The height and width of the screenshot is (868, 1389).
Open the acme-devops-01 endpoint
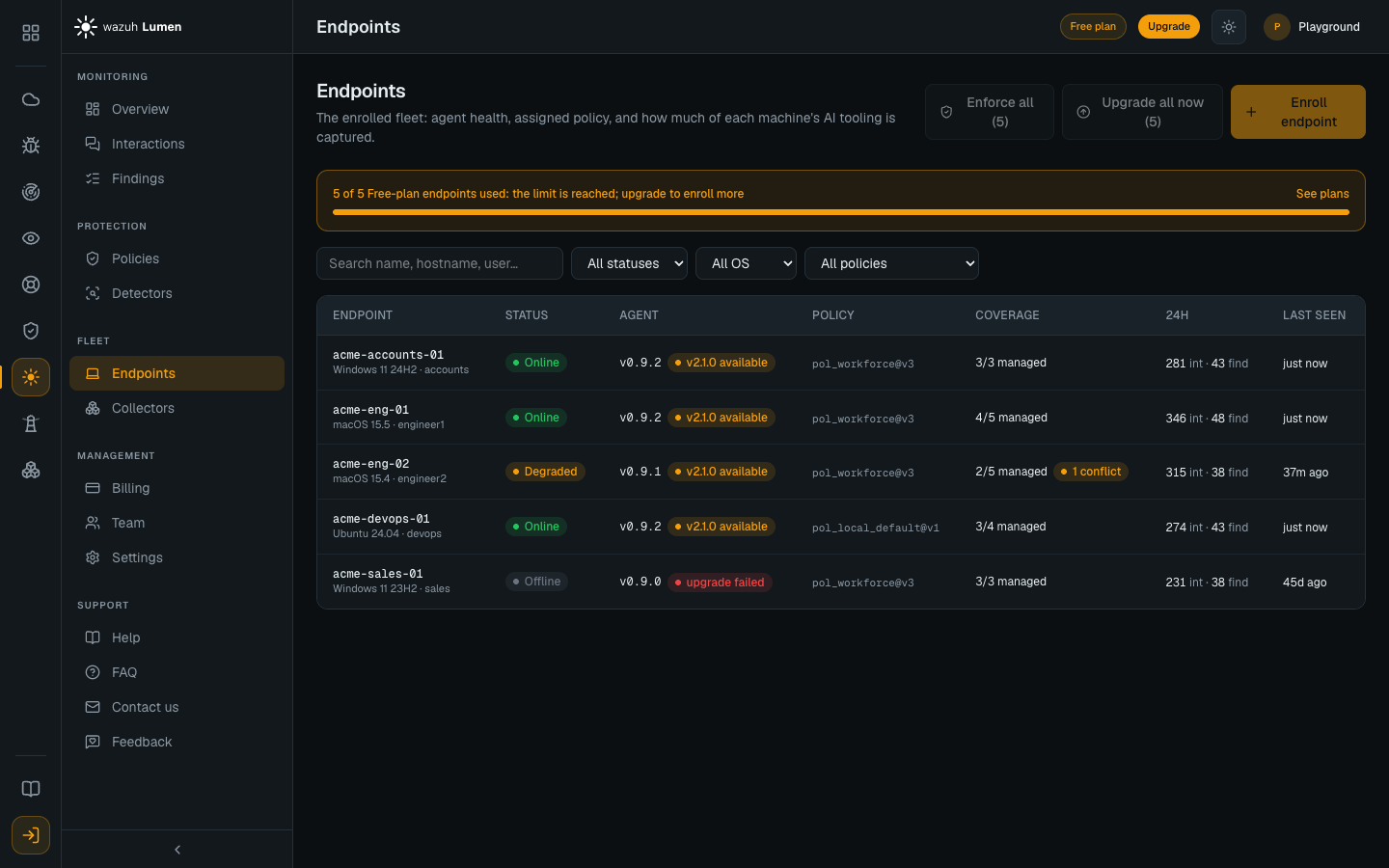[x=841, y=527]
